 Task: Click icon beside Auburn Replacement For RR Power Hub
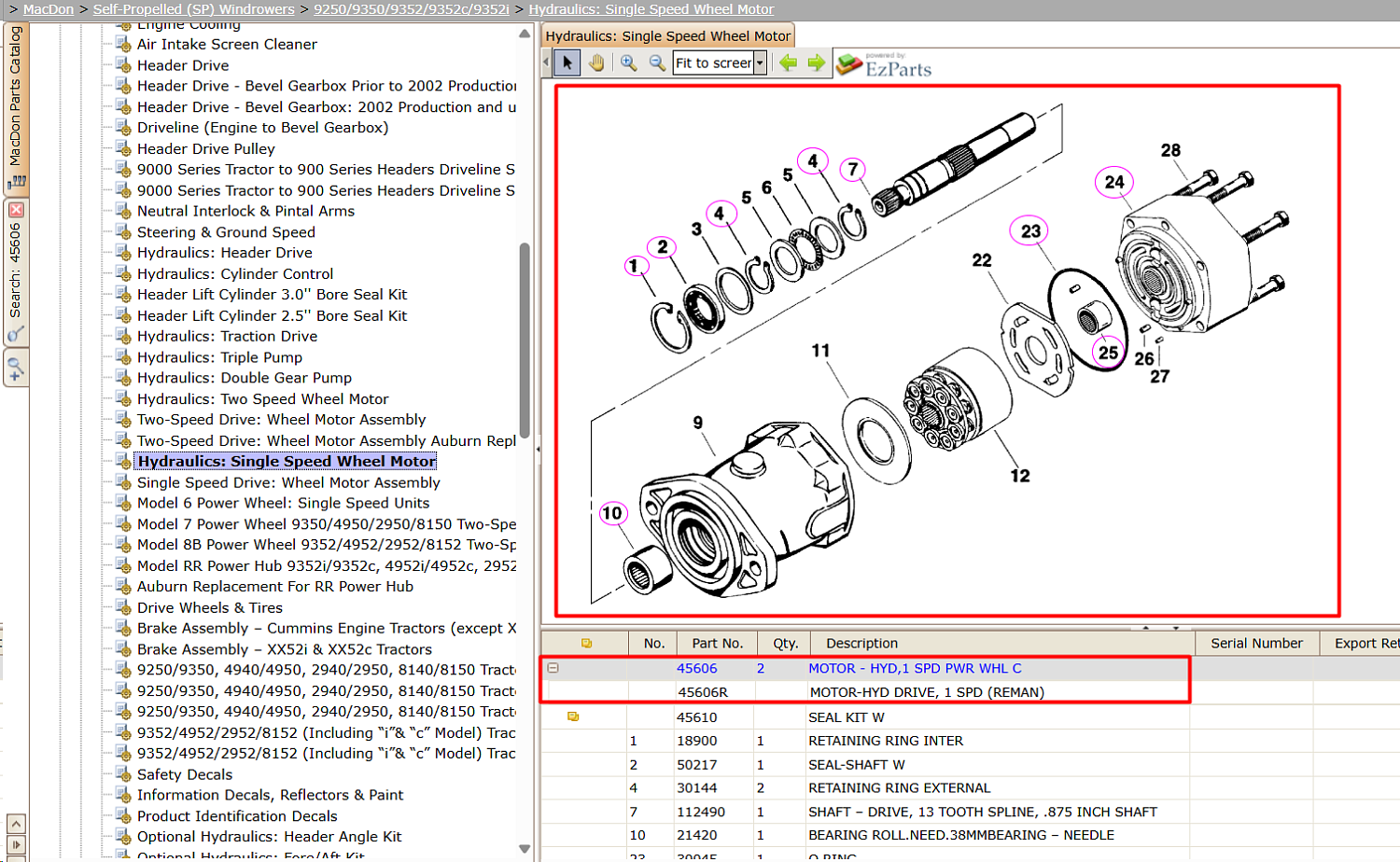[x=123, y=586]
